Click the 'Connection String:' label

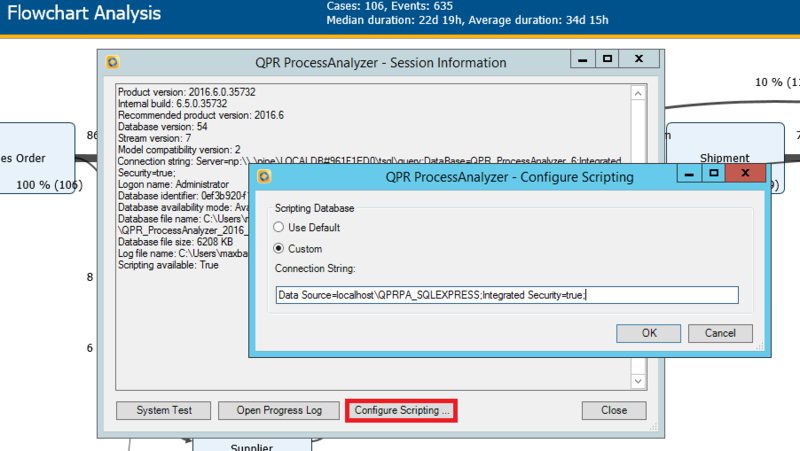point(315,268)
